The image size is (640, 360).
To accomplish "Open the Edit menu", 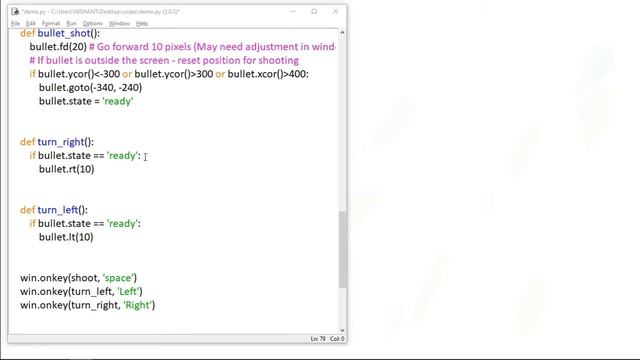I will 31,24.
